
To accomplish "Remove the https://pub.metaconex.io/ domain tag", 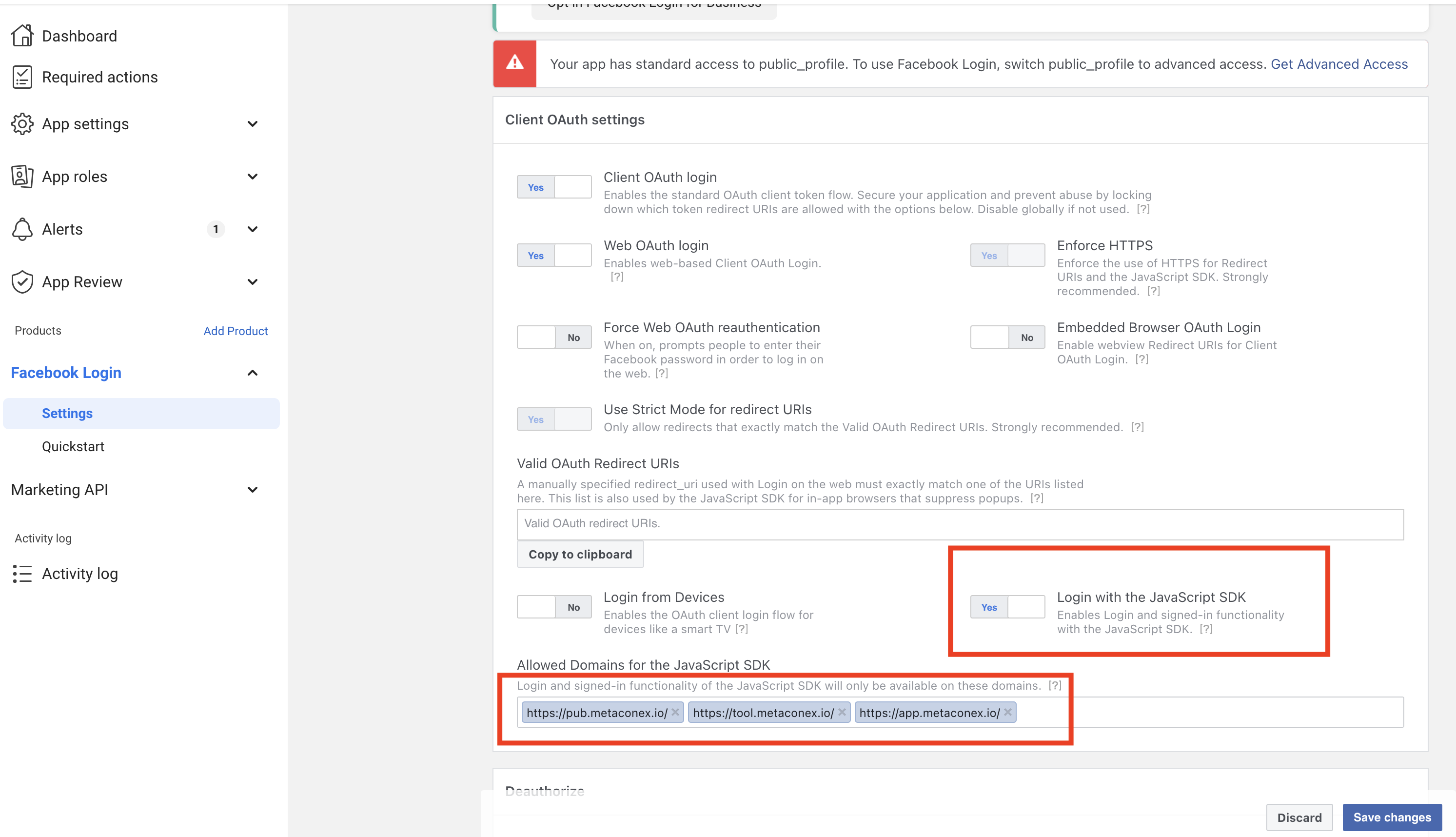I will 675,712.
